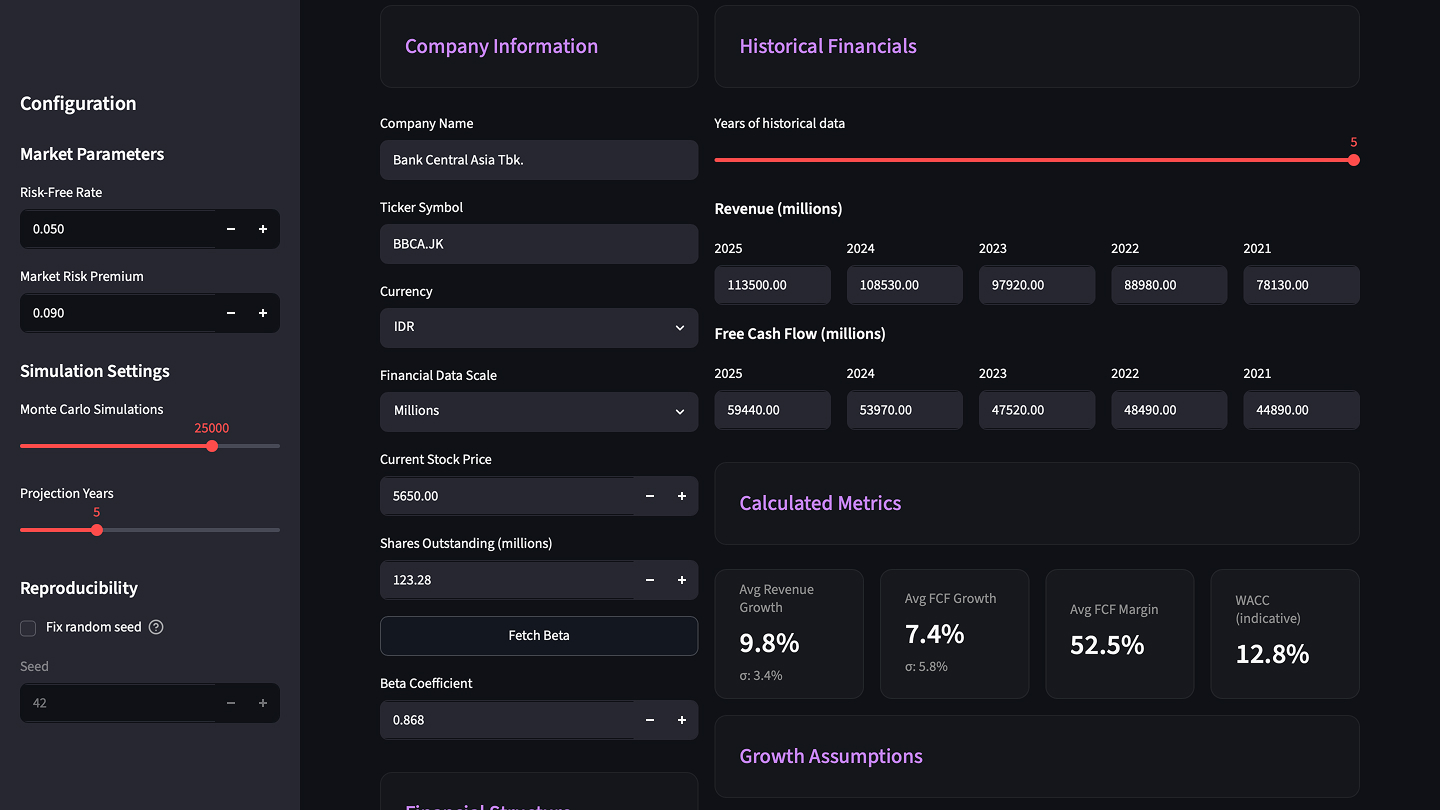Screen dimensions: 1440x810
Task: Open the Financial Data Scale dropdown
Action: click(x=539, y=412)
